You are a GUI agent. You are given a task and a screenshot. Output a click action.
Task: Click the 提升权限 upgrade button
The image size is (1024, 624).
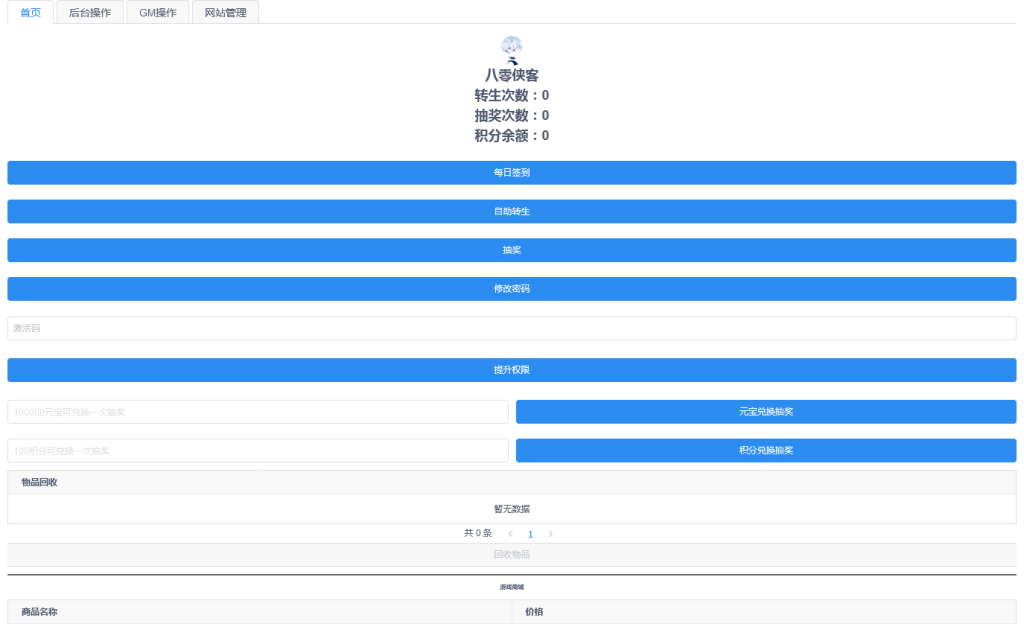coord(511,369)
